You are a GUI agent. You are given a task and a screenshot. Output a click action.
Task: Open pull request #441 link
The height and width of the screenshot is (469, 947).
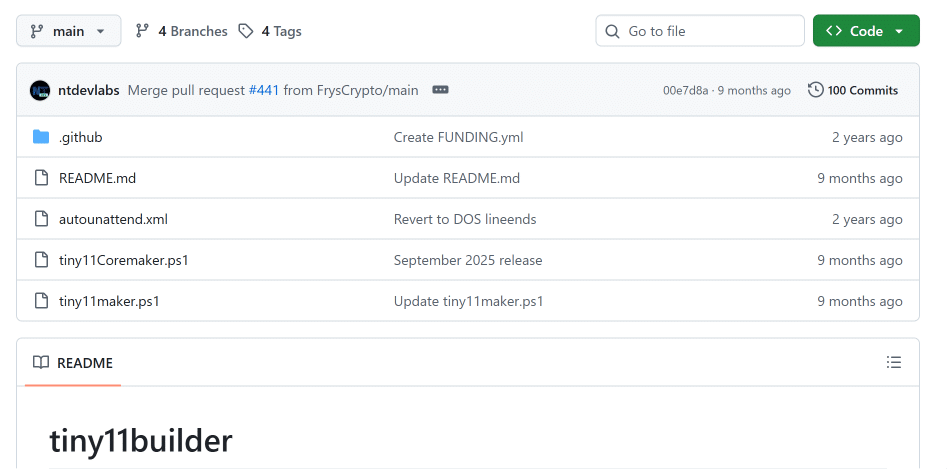click(264, 91)
